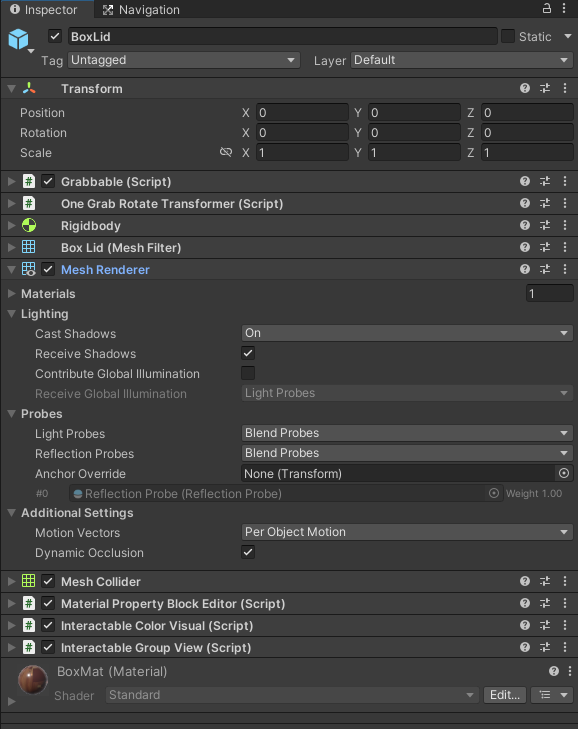Uncheck Receive Shadows
The image size is (578, 729).
coord(248,353)
